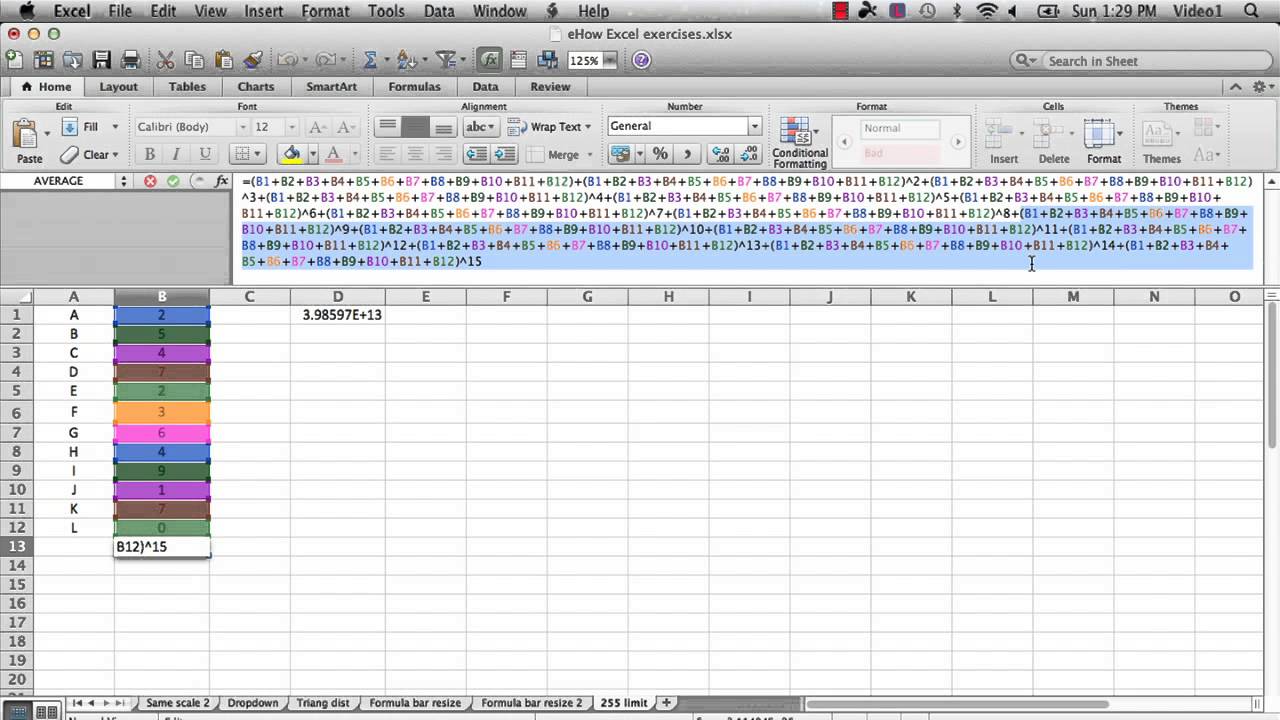The width and height of the screenshot is (1280, 720).
Task: Toggle Align Bottom vertical alignment
Action: [x=443, y=127]
